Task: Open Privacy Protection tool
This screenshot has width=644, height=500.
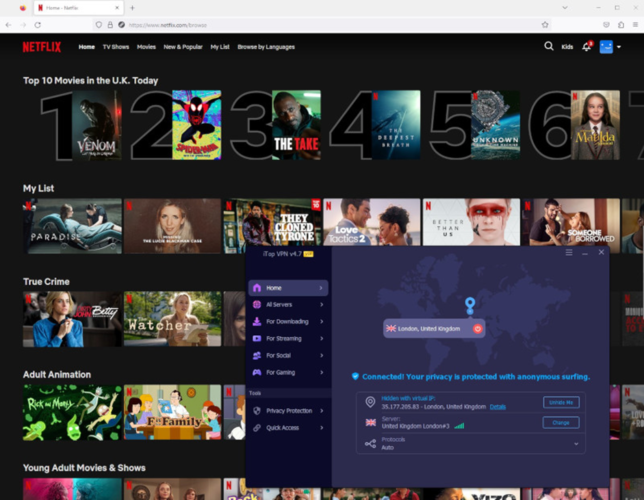Action: tap(288, 411)
